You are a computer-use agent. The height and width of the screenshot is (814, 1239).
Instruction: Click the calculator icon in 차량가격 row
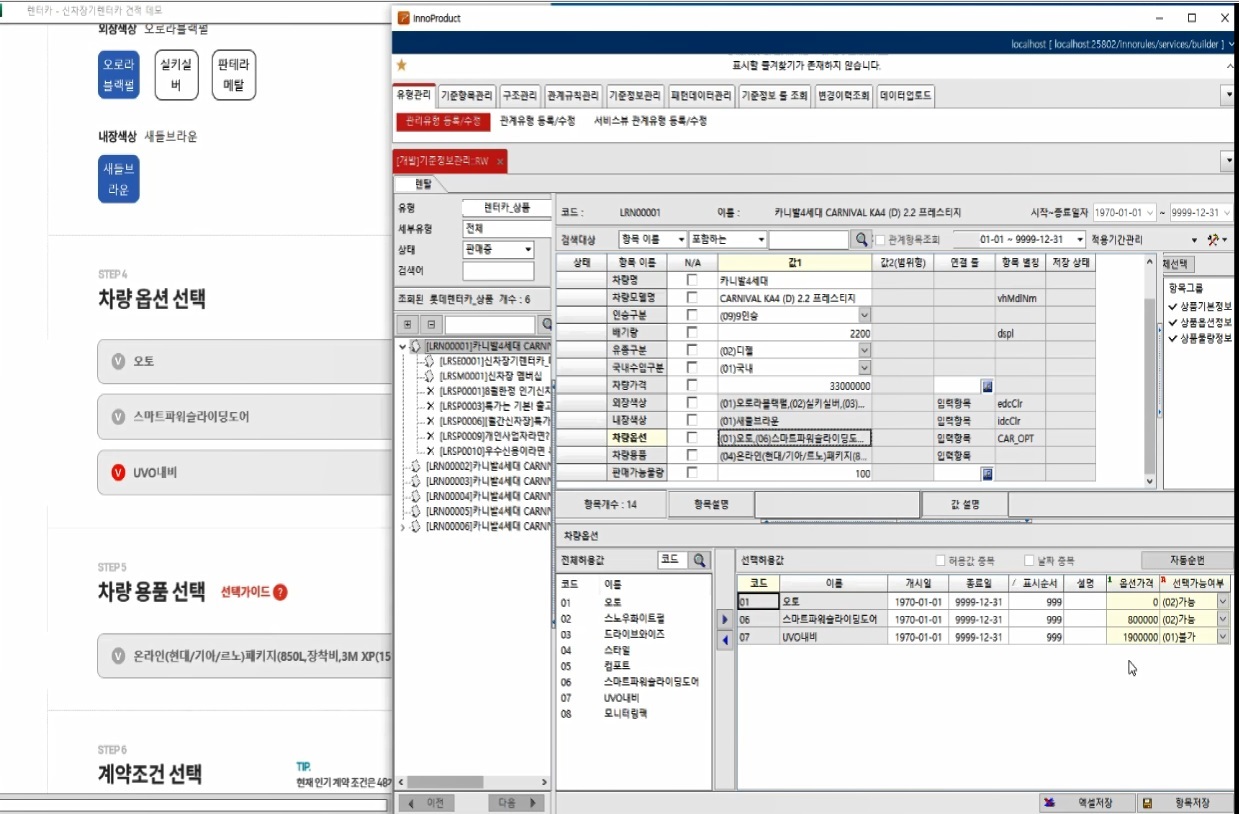tap(987, 385)
